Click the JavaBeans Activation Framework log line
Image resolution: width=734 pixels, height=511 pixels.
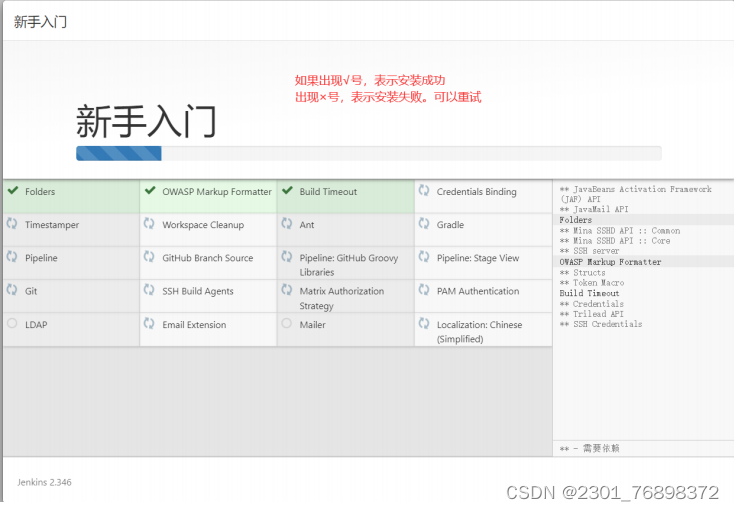click(635, 194)
